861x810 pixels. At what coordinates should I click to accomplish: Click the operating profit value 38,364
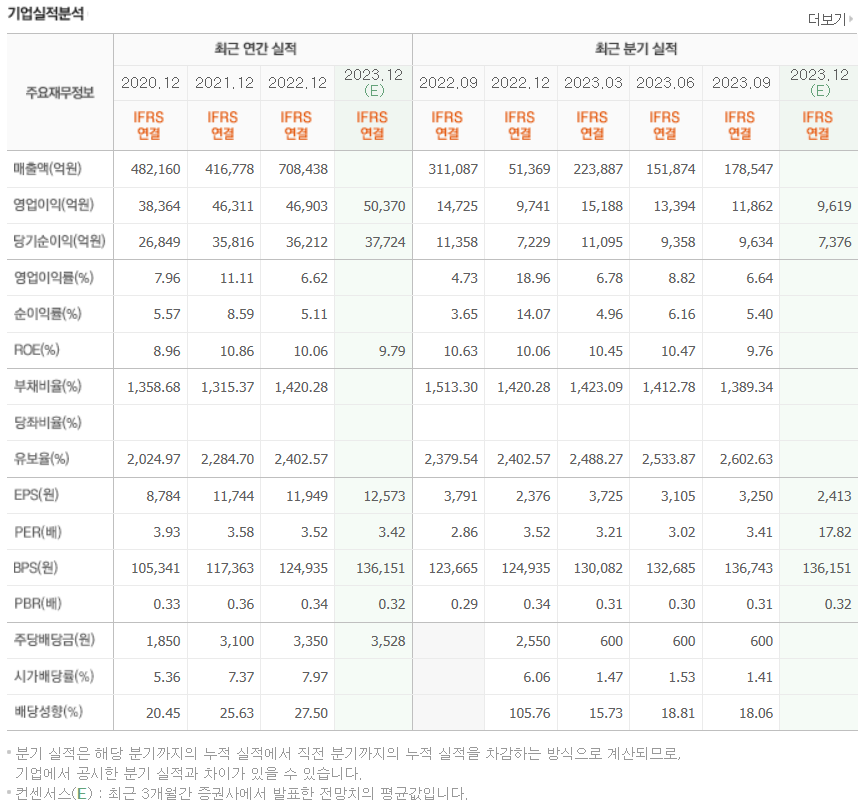click(159, 206)
